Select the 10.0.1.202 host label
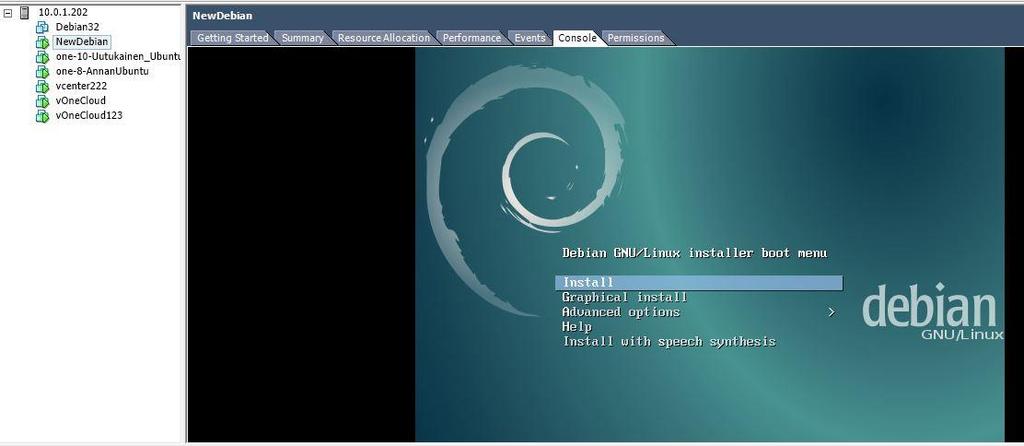This screenshot has height=446, width=1024. point(63,12)
